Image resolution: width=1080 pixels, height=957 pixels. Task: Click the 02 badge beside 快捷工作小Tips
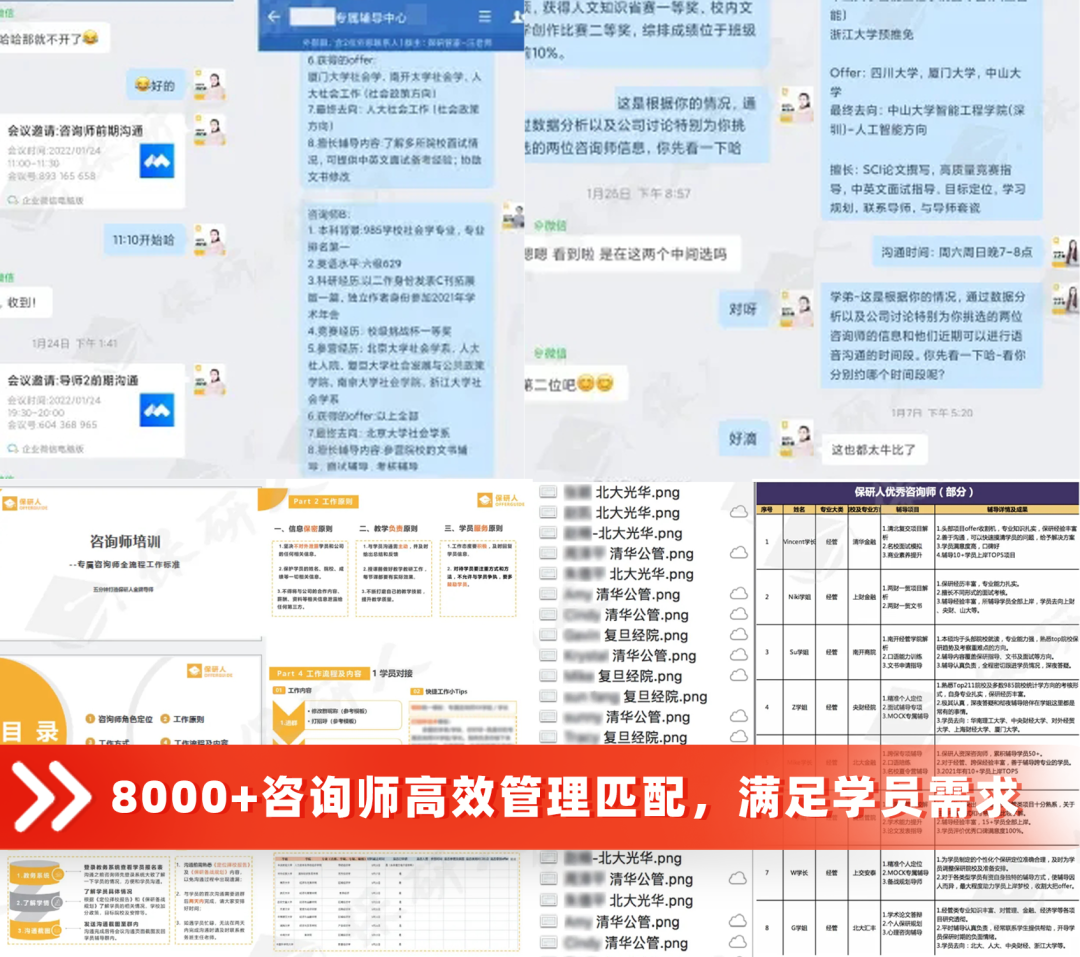point(417,691)
